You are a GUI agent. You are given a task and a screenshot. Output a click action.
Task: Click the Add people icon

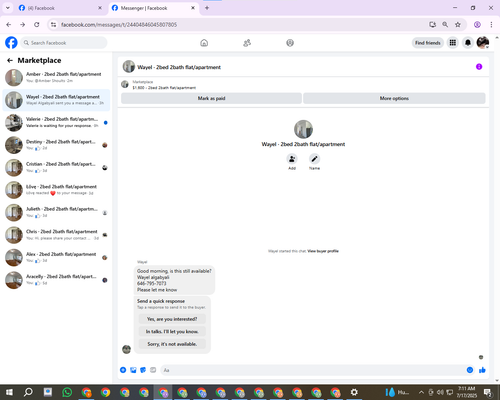click(x=292, y=159)
